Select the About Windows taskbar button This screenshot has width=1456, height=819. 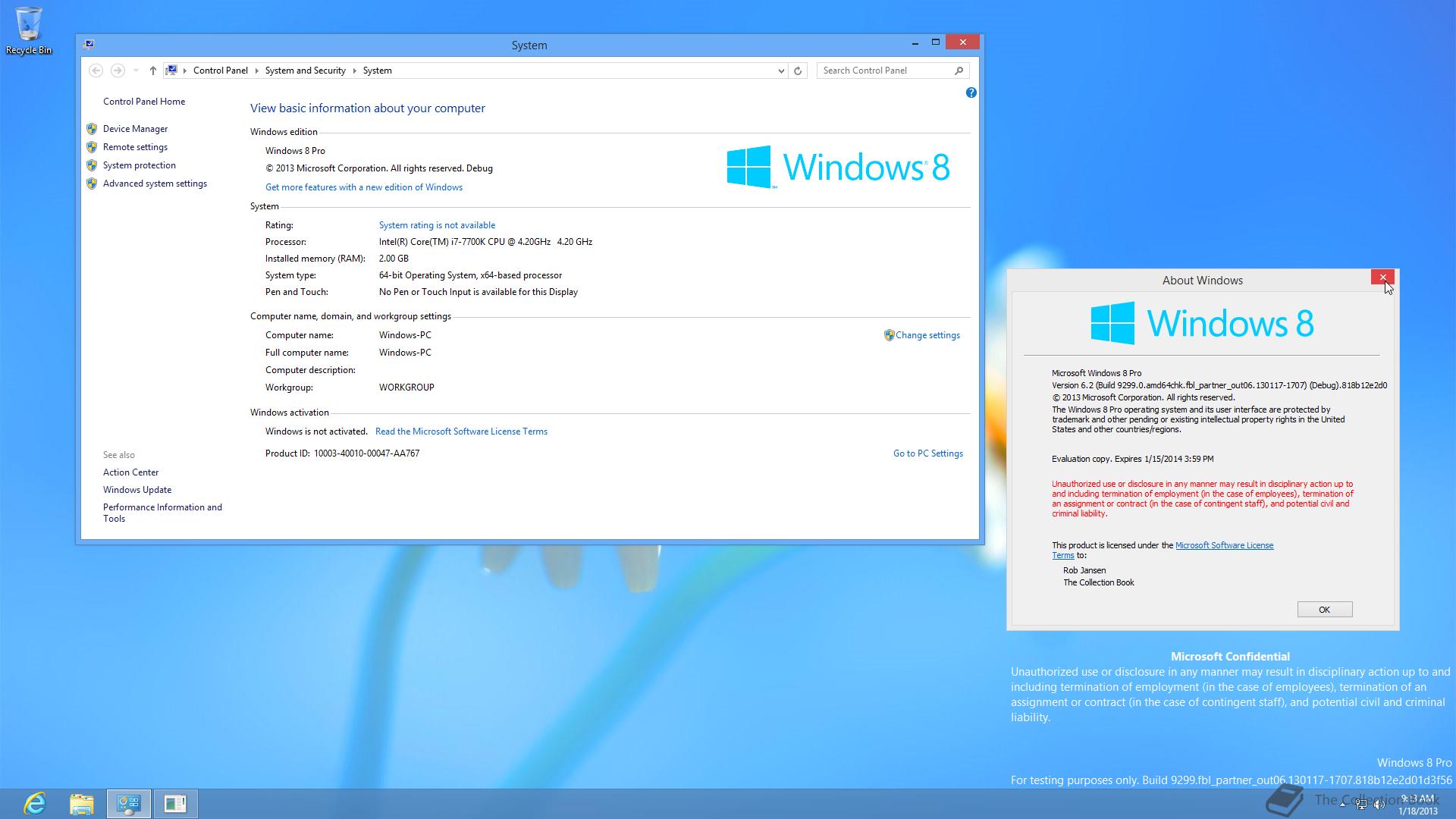click(x=175, y=803)
